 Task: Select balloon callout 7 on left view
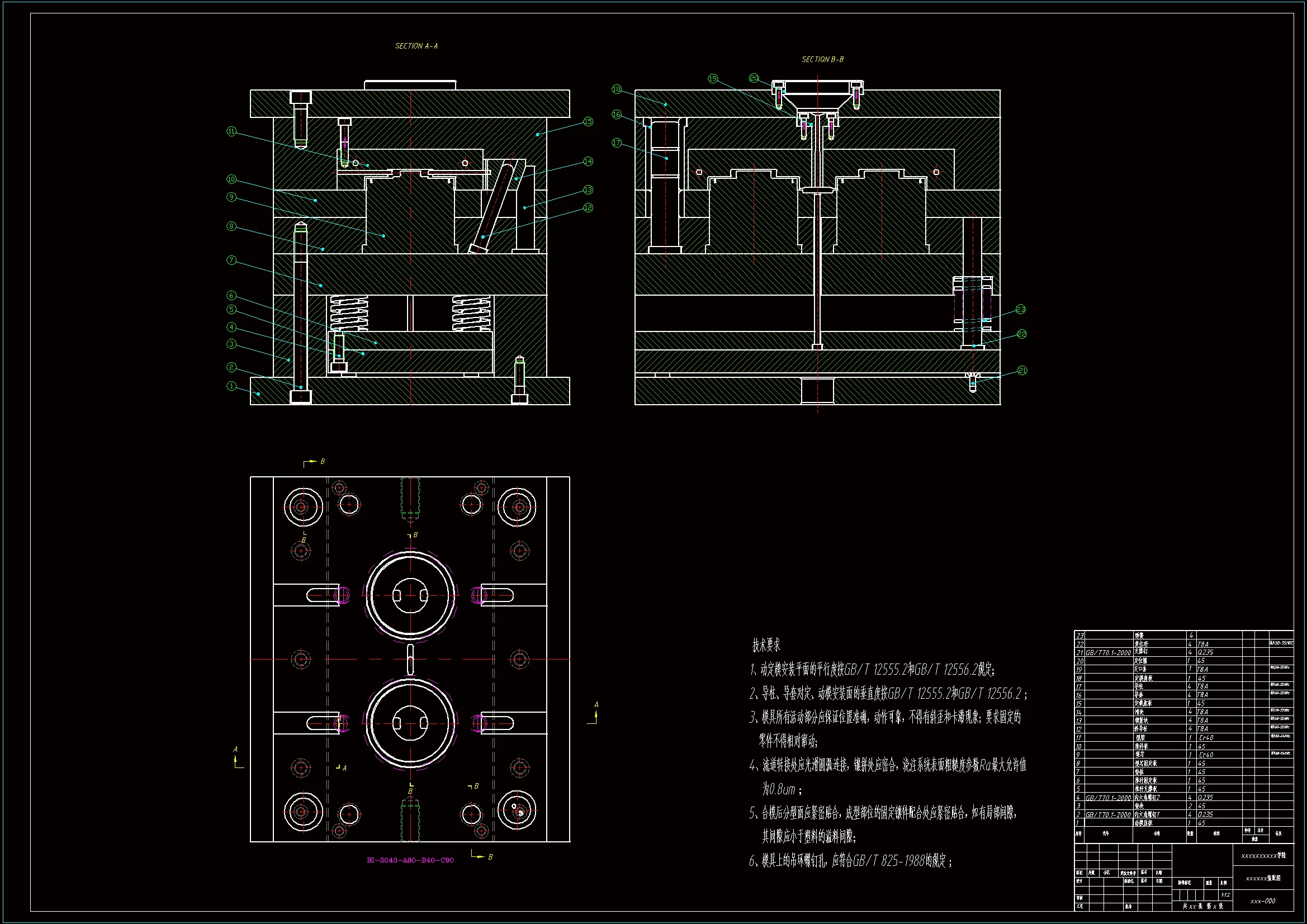point(231,260)
